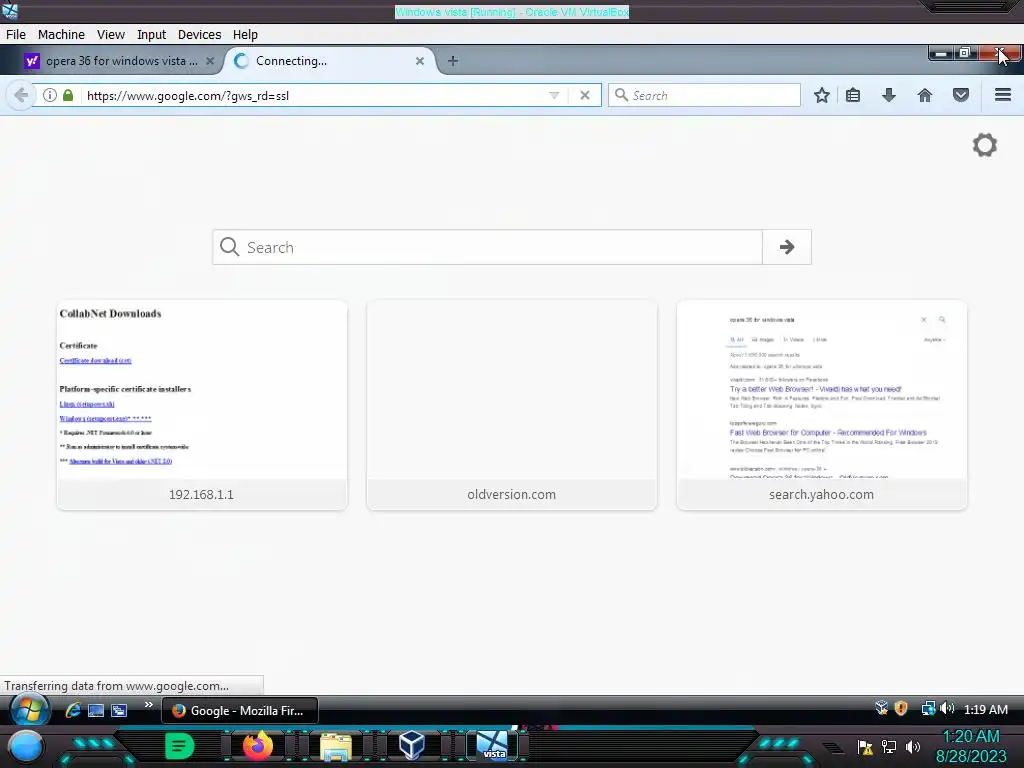This screenshot has width=1024, height=768.
Task: Close the Yahoo opera 36 tab
Action: coord(210,61)
